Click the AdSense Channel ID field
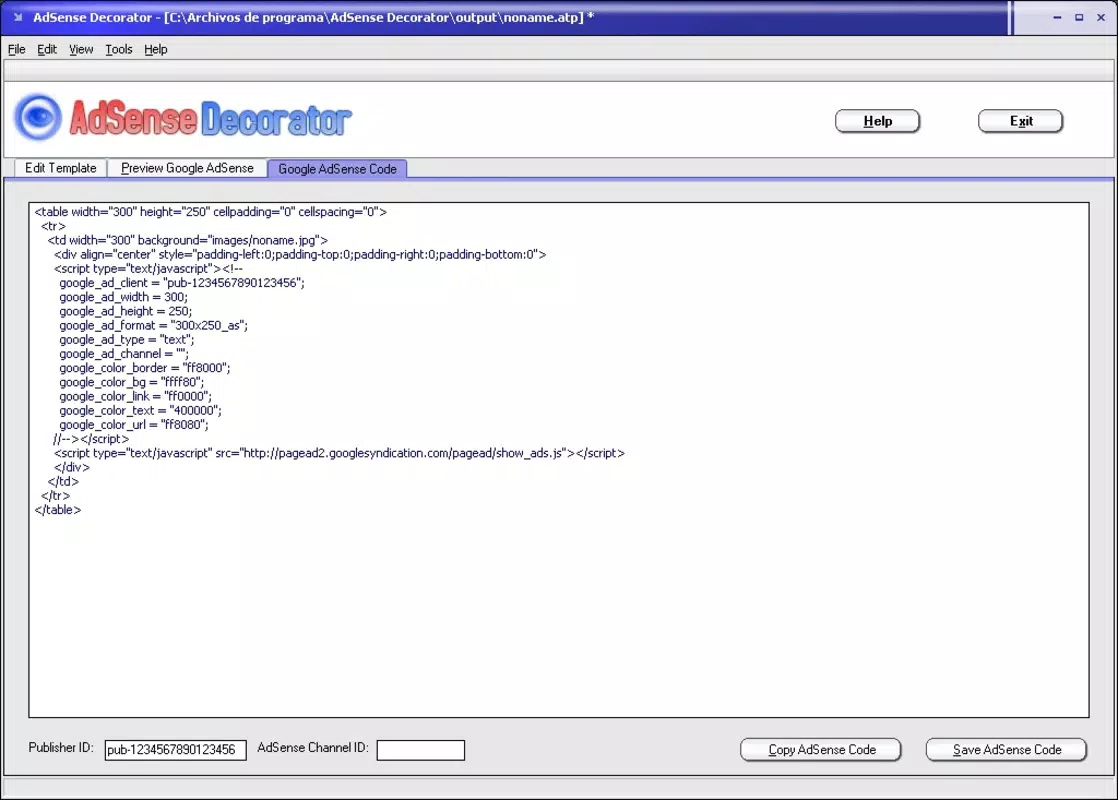 tap(421, 750)
